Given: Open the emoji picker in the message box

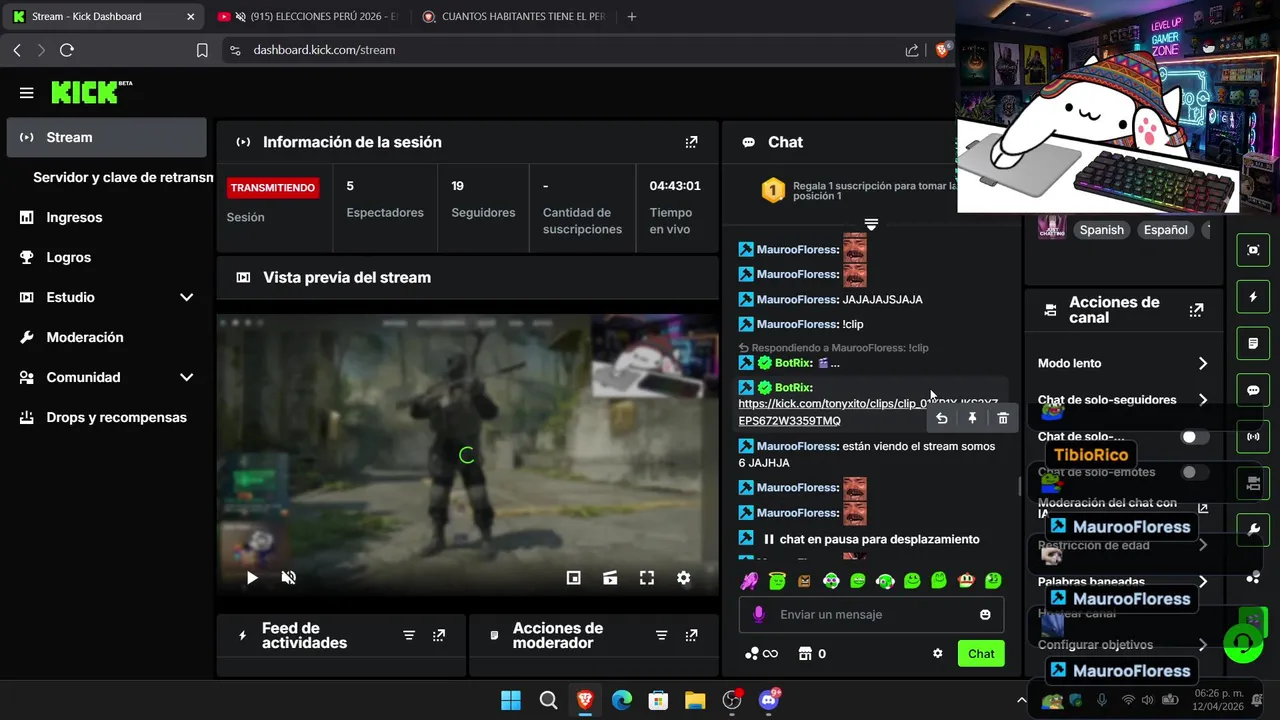Looking at the screenshot, I should pyautogui.click(x=985, y=614).
